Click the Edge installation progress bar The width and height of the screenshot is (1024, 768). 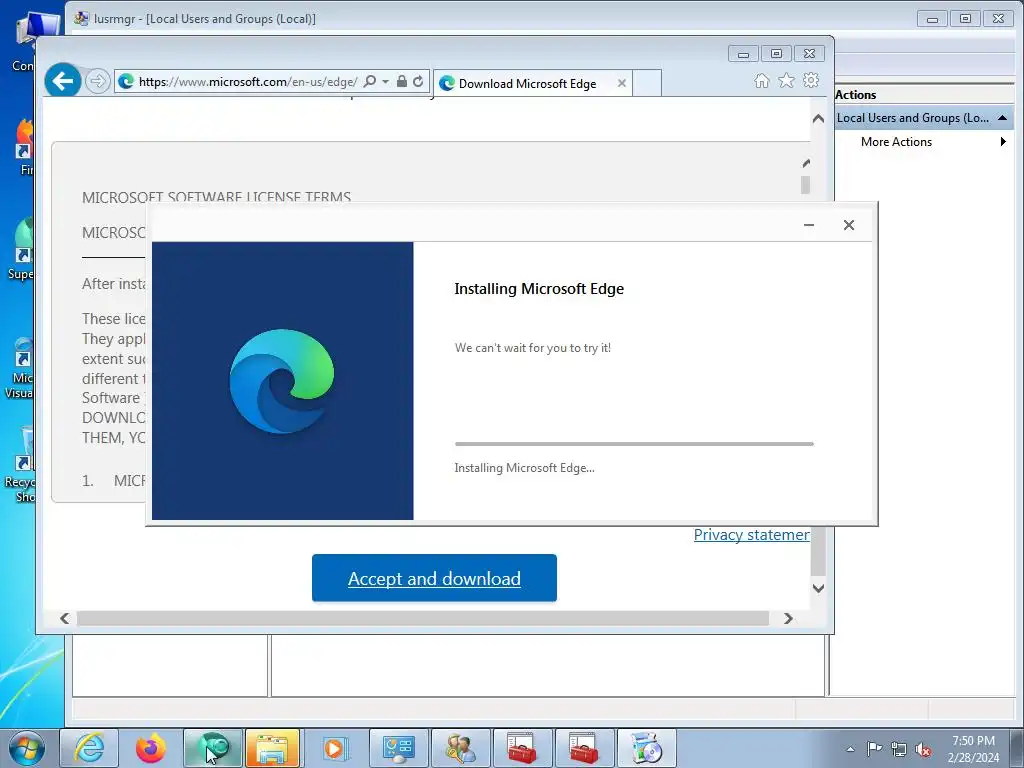coord(634,443)
